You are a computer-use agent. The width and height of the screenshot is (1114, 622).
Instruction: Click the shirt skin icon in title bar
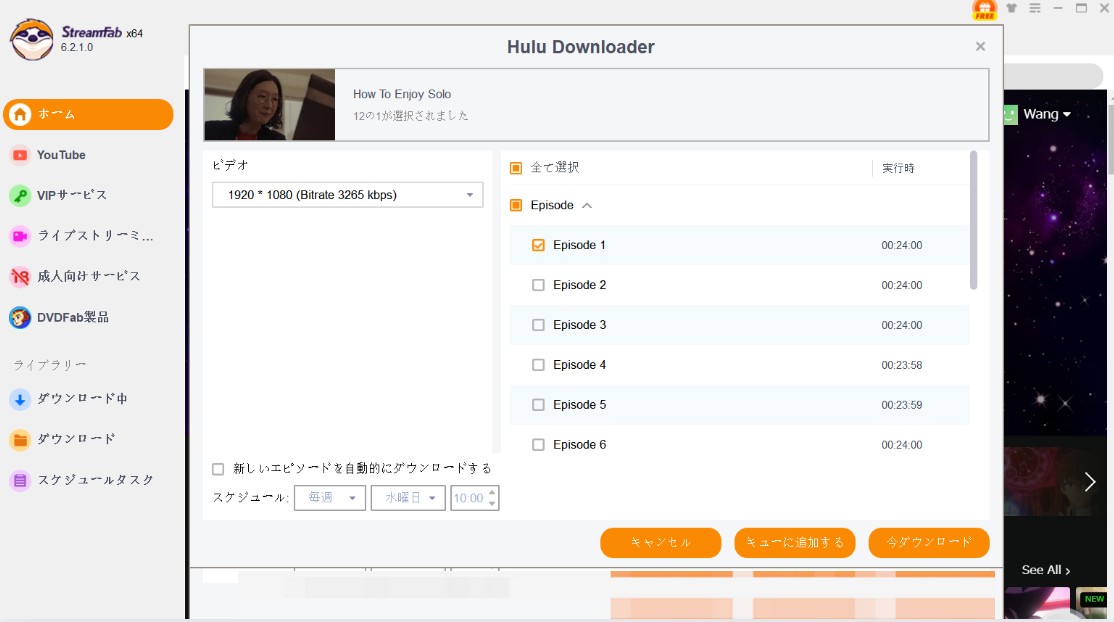click(x=1012, y=8)
